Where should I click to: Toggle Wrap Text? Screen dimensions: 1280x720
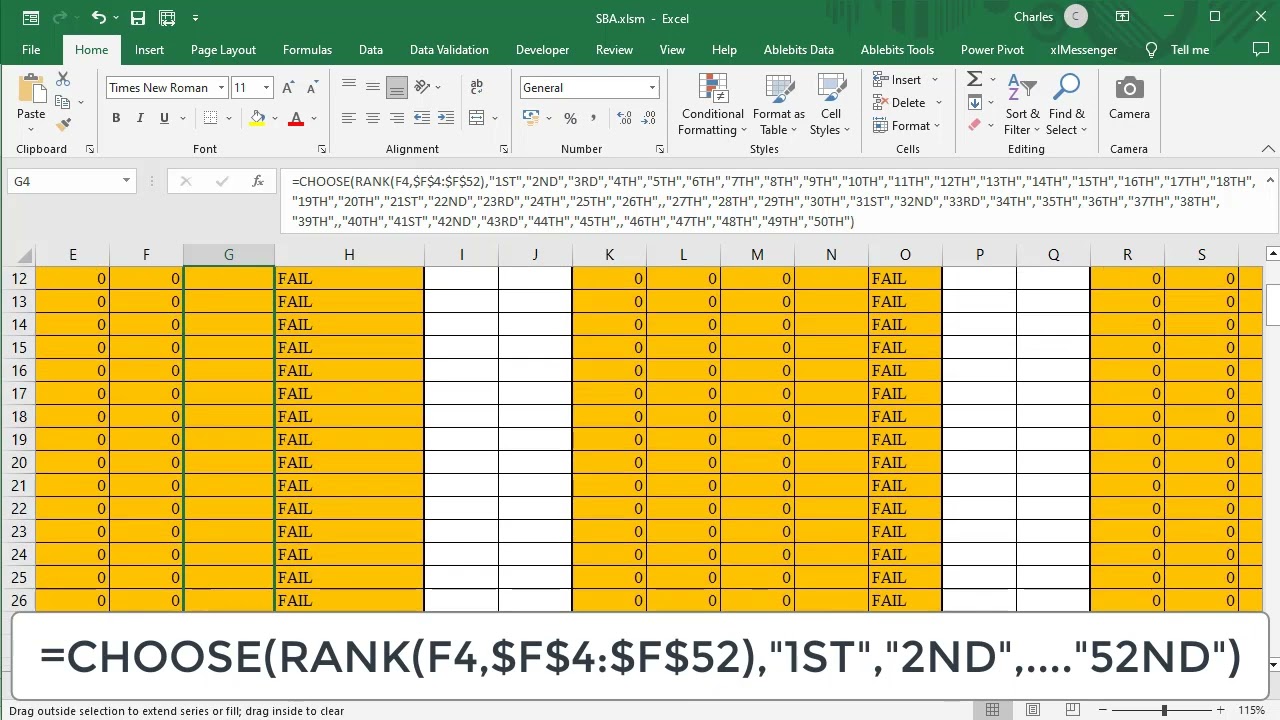tap(476, 88)
